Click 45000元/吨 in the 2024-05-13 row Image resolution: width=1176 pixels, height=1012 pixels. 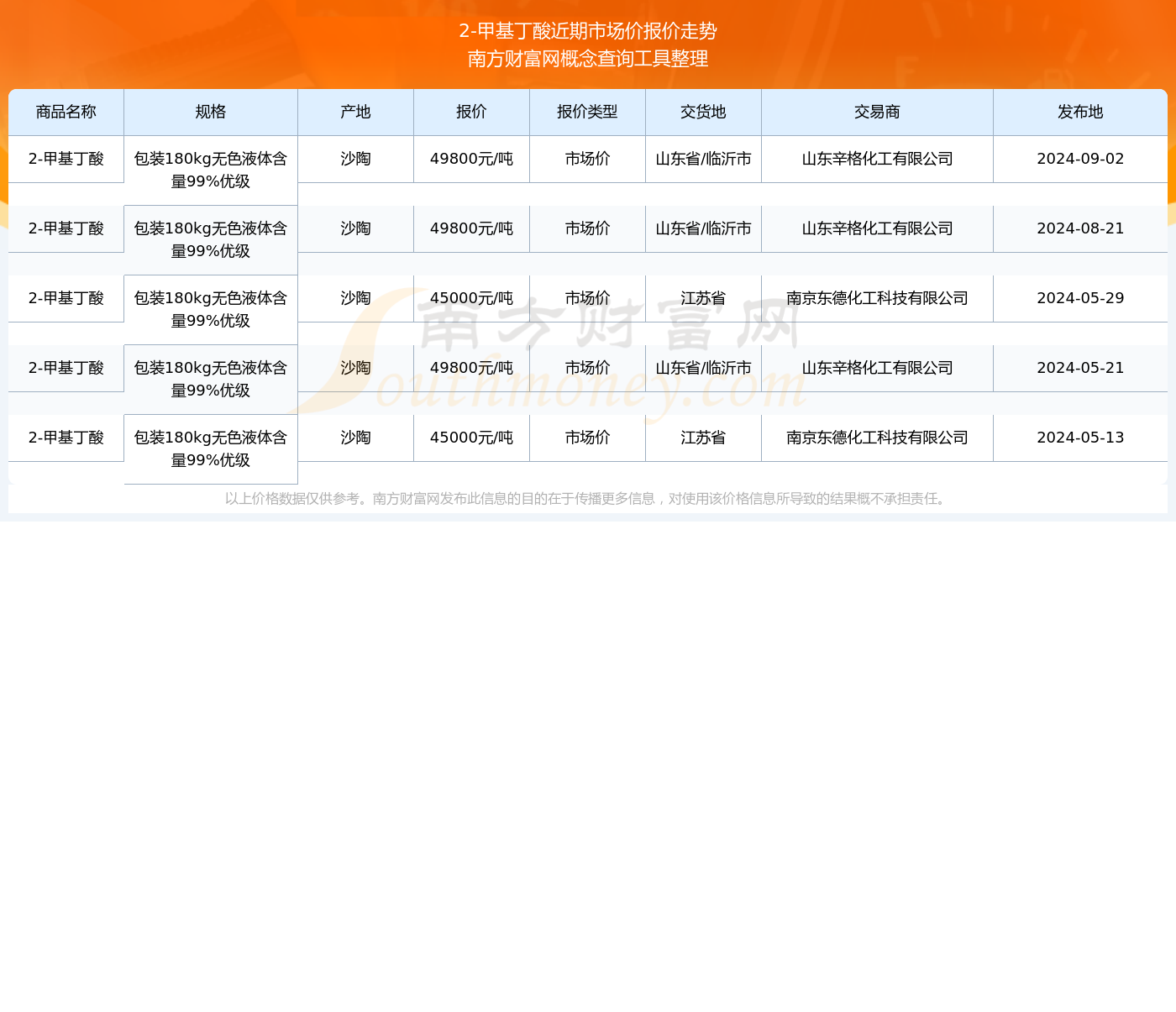pos(472,438)
